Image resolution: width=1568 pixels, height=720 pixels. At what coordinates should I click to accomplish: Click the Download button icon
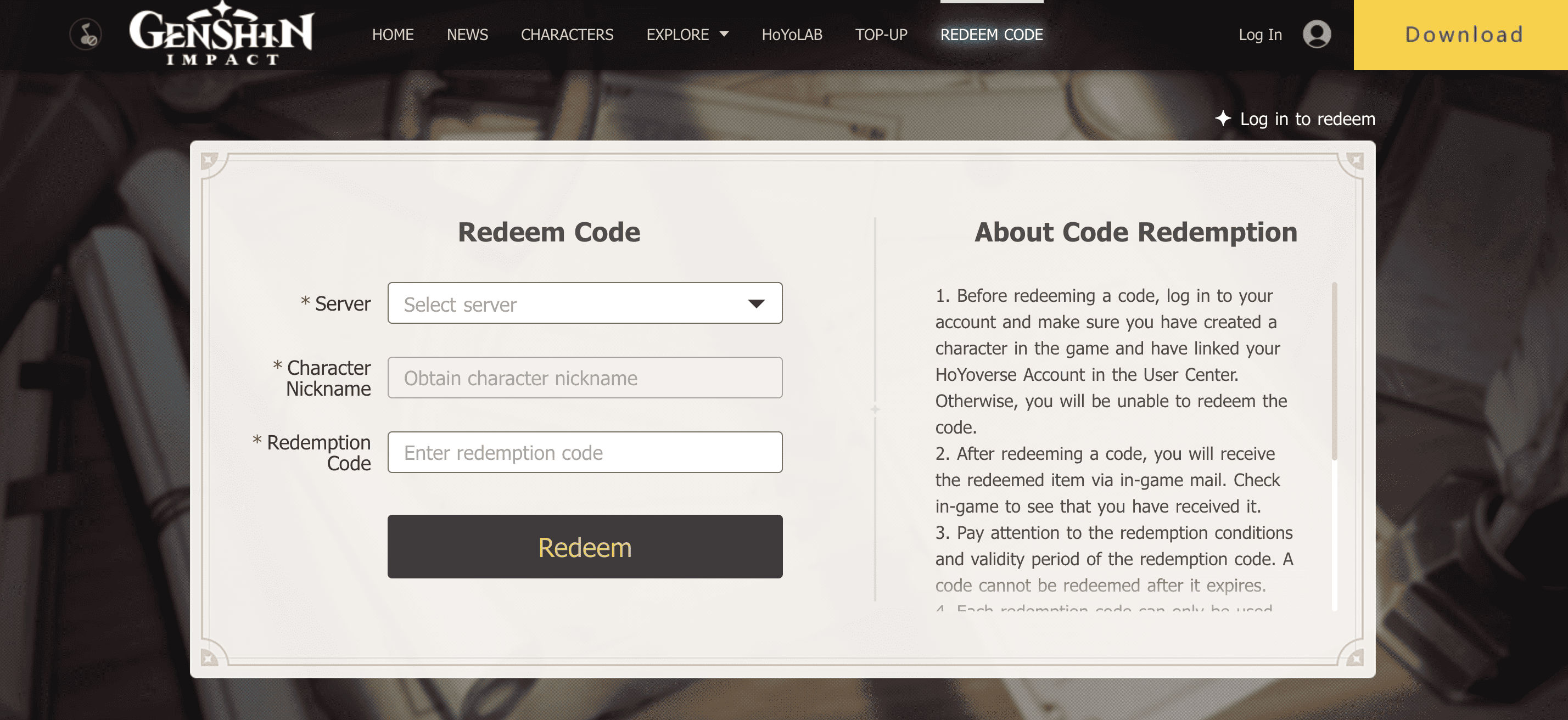(x=1462, y=33)
